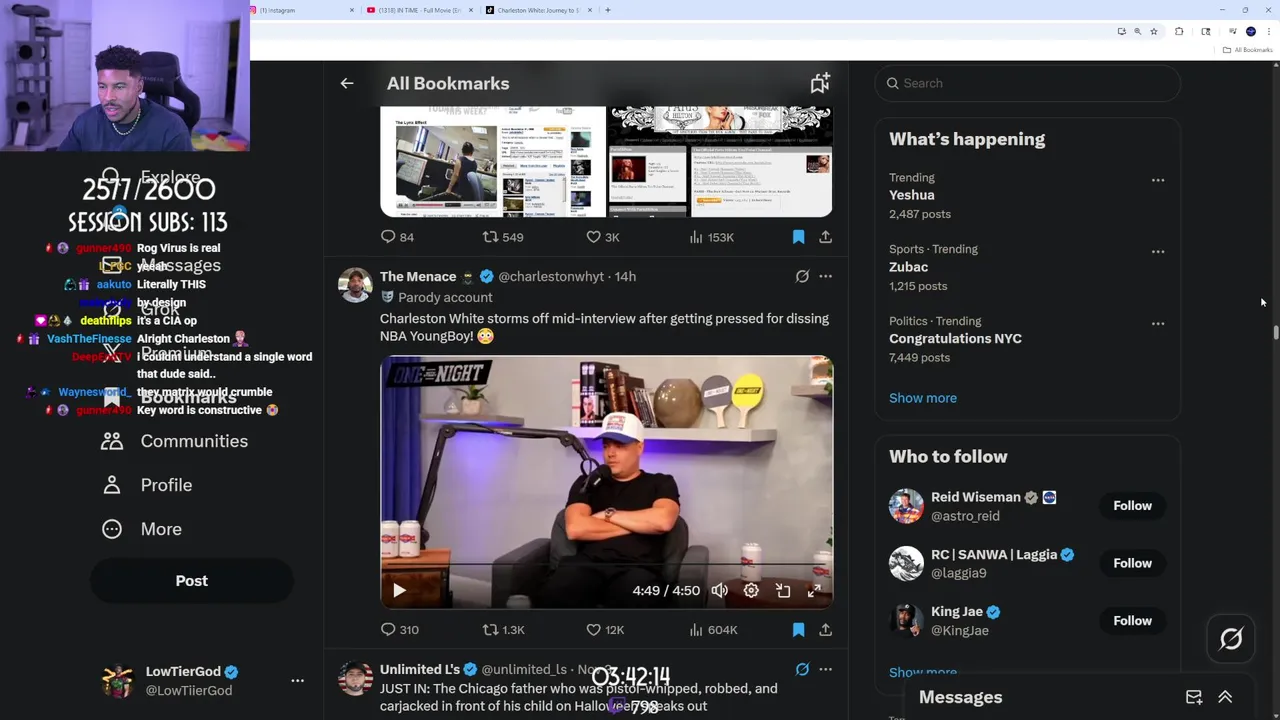This screenshot has height=720, width=1280.
Task: Open the left image of the top post
Action: pyautogui.click(x=493, y=162)
